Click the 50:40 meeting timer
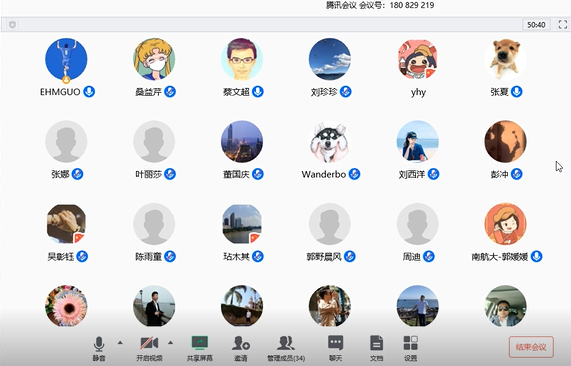This screenshot has width=571, height=366. coord(536,25)
